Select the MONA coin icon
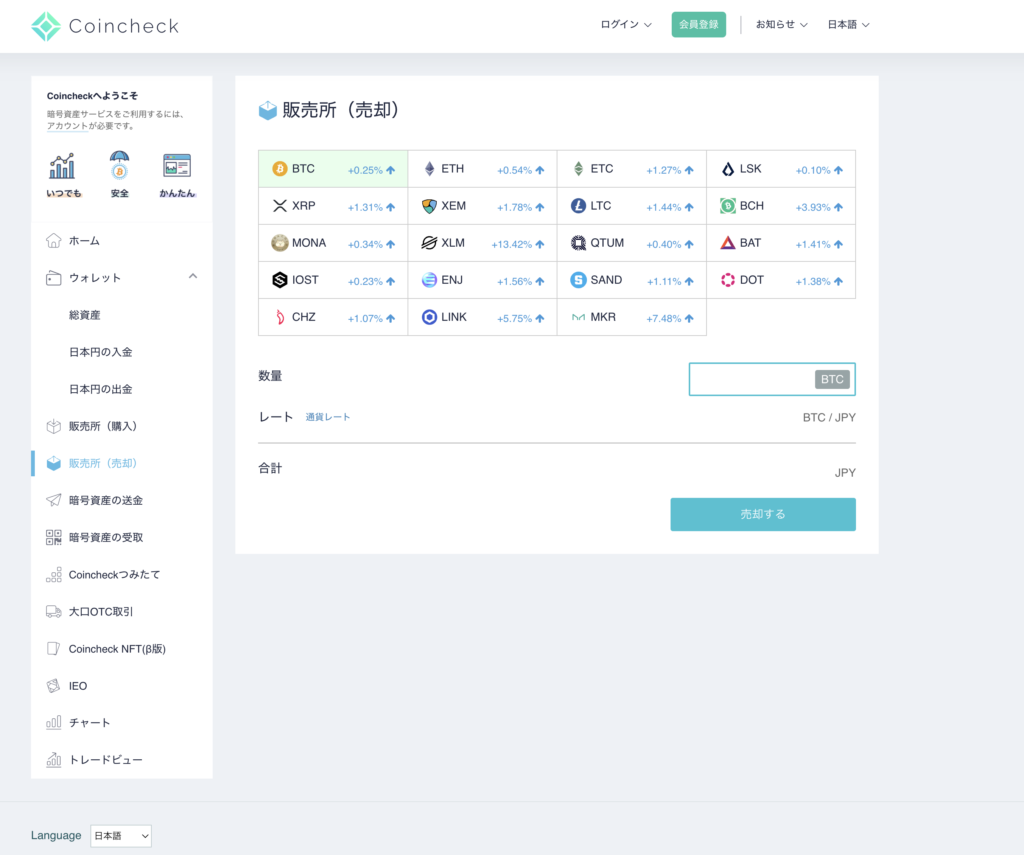This screenshot has width=1024, height=855. pos(280,243)
